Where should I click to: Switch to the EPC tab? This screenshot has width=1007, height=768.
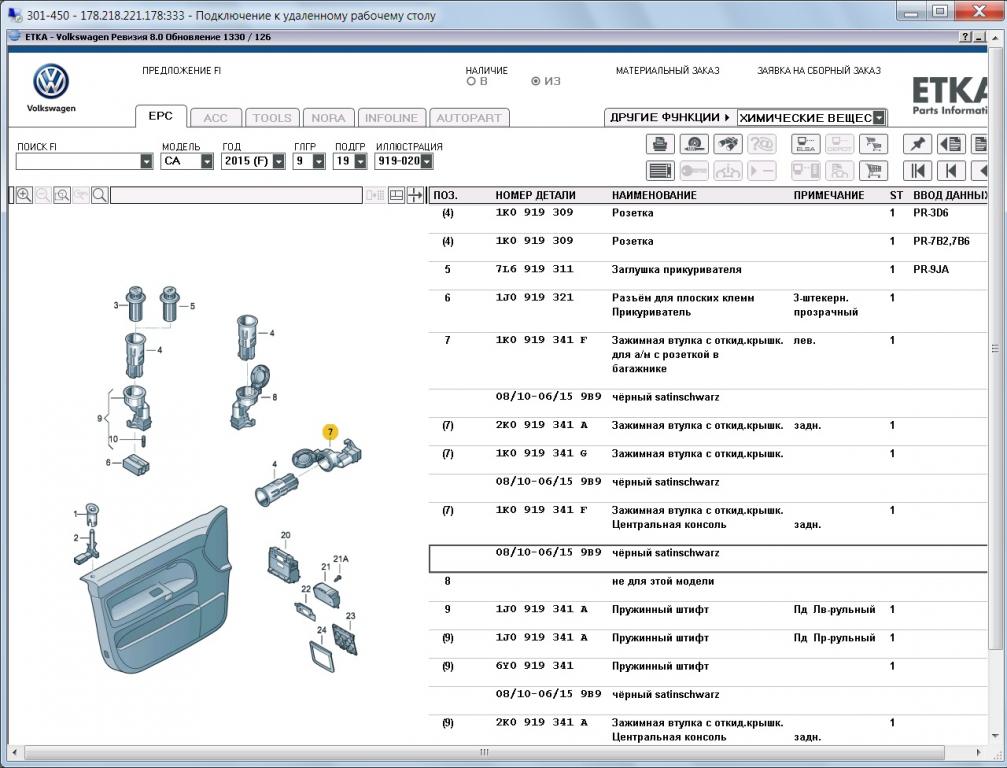tap(161, 116)
